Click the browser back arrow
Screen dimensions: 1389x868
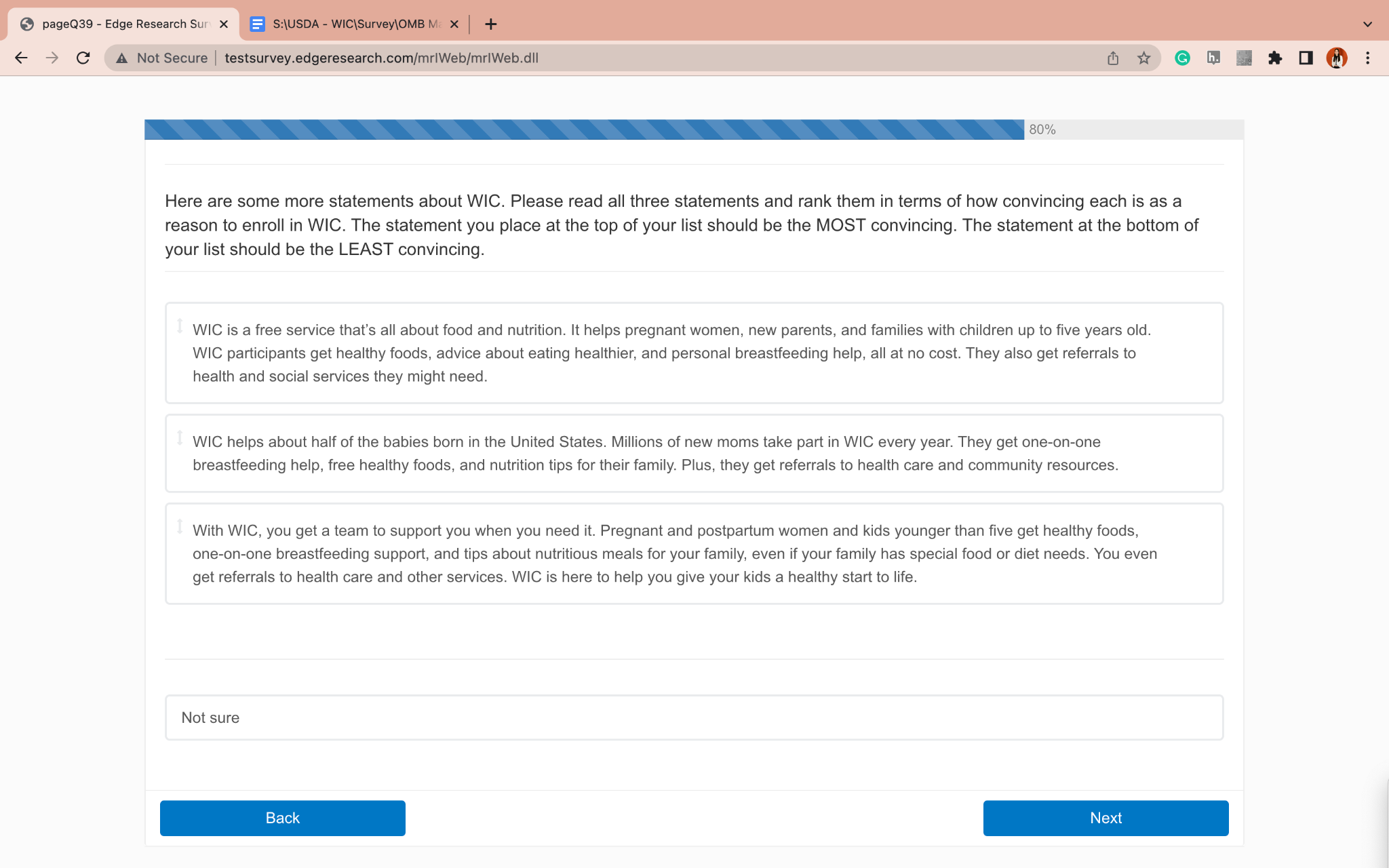21,58
